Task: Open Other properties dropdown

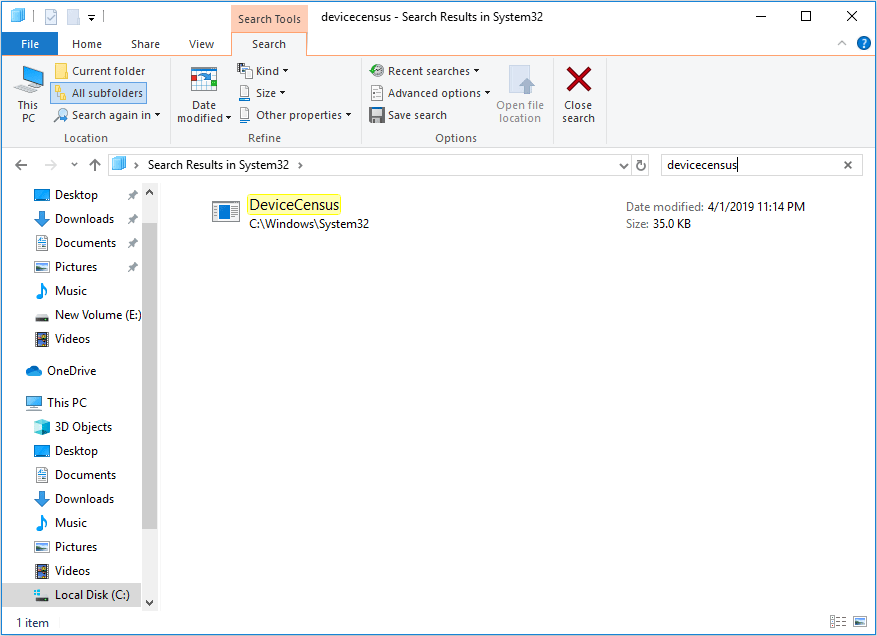Action: (x=295, y=115)
